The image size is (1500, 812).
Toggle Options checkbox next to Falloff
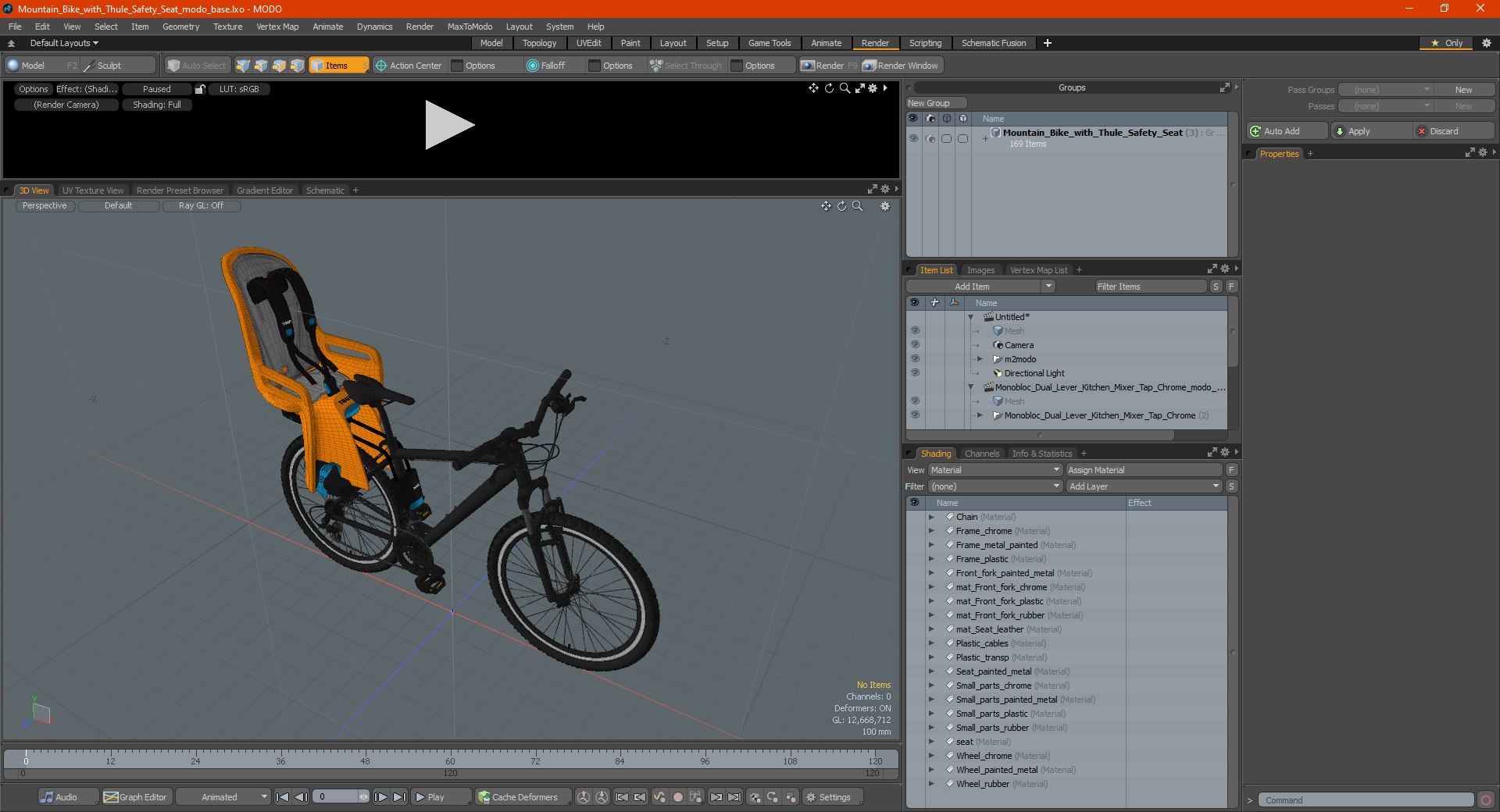point(595,66)
